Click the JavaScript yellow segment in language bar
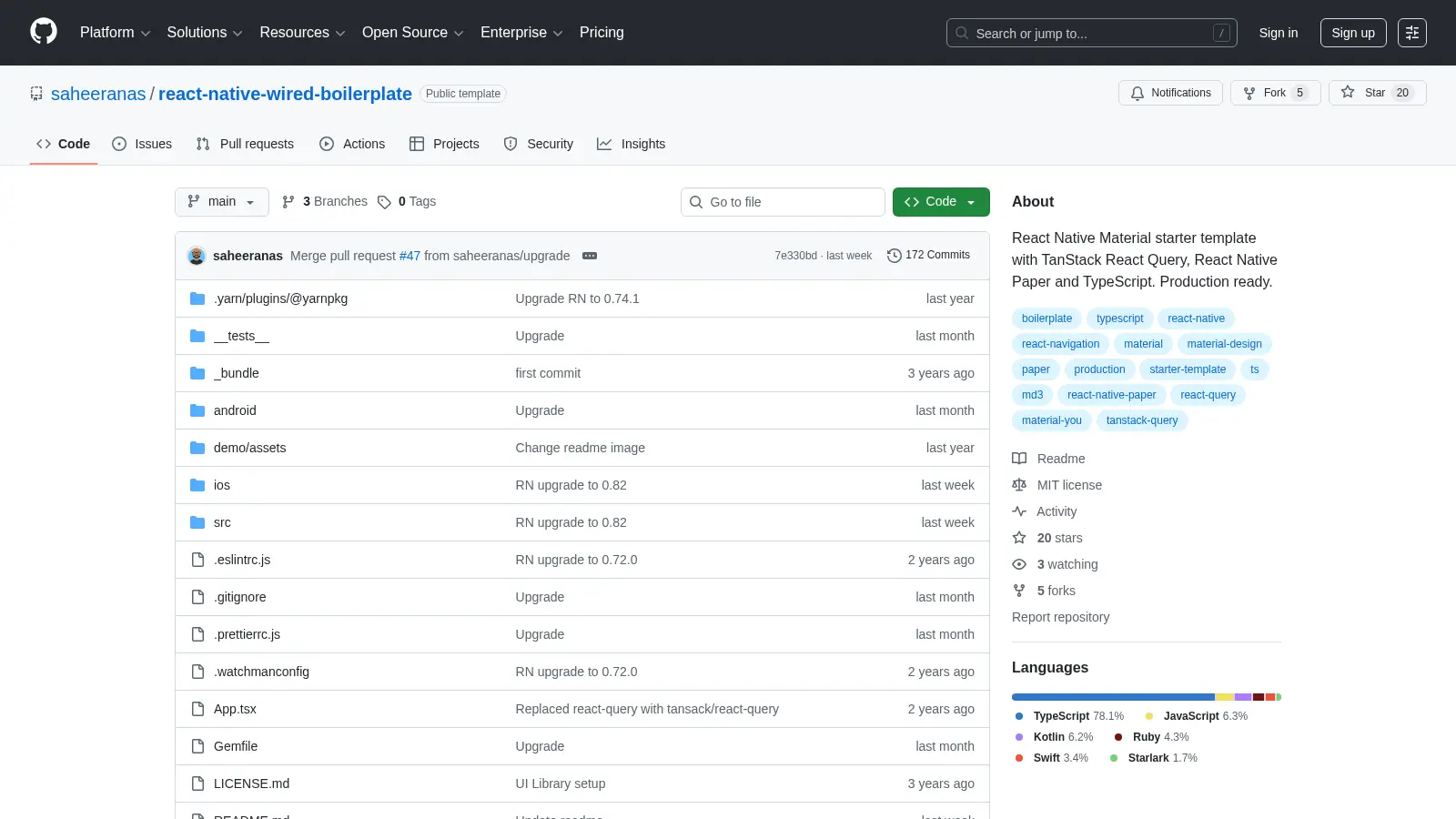The image size is (1456, 819). pos(1225,697)
